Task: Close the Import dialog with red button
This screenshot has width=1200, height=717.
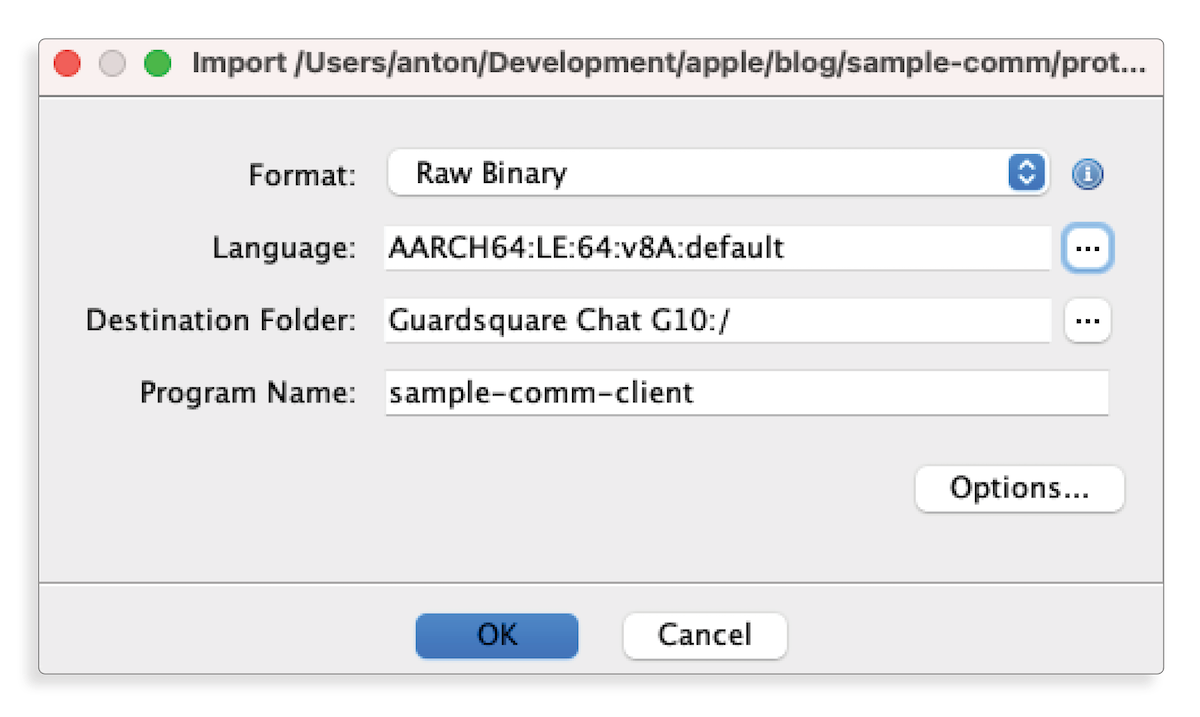Action: tap(67, 65)
